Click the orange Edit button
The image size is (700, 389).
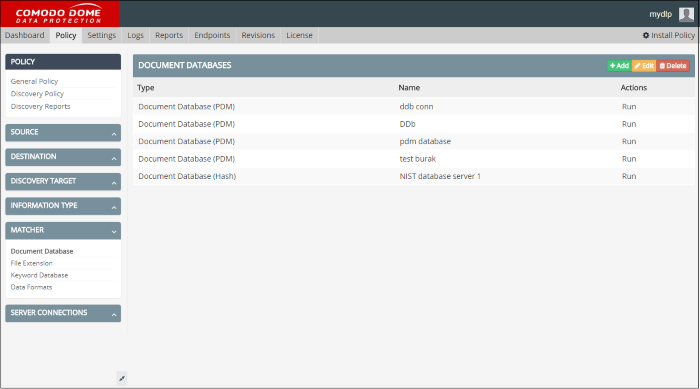point(644,66)
